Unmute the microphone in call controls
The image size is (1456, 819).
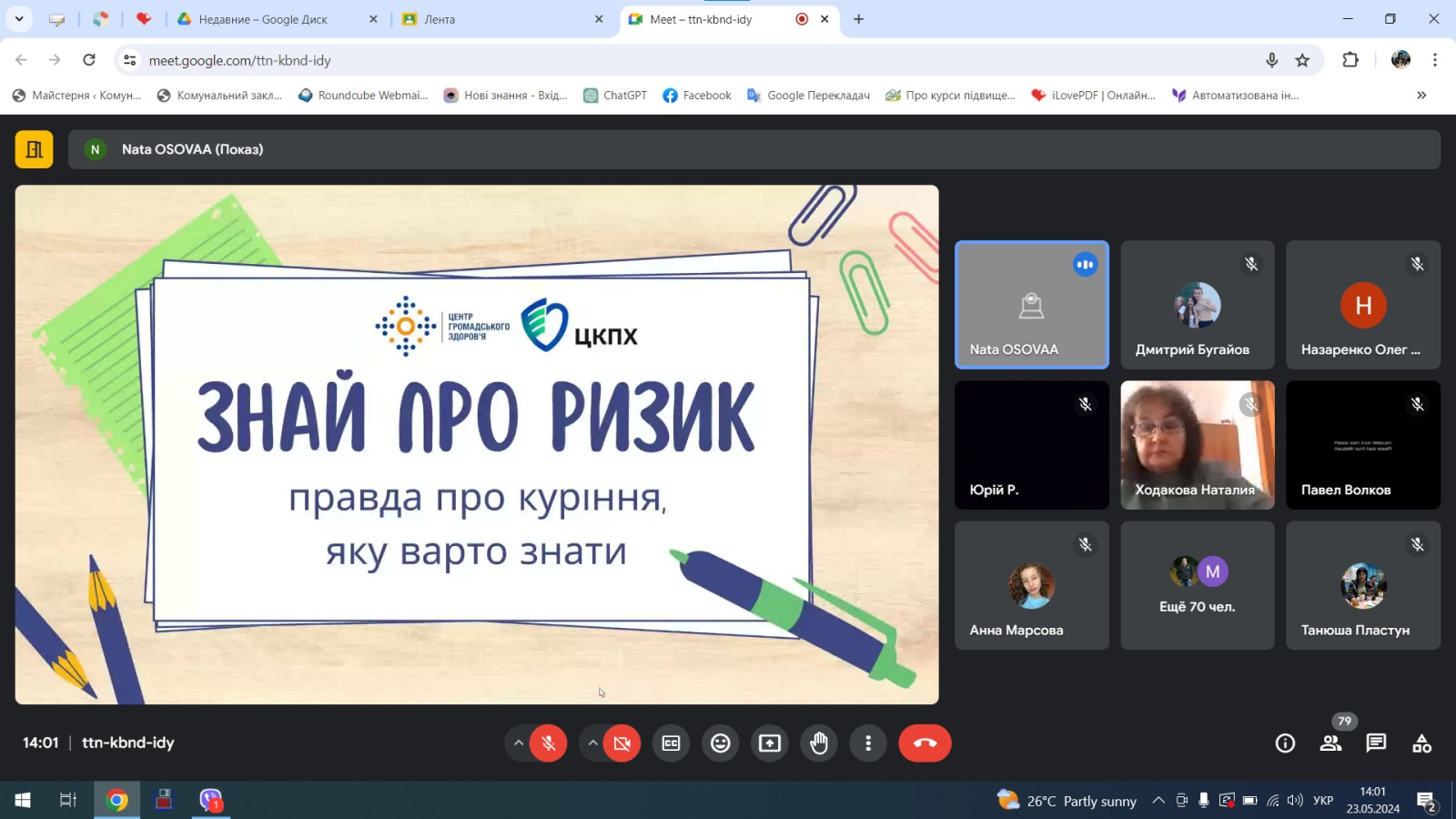click(549, 743)
